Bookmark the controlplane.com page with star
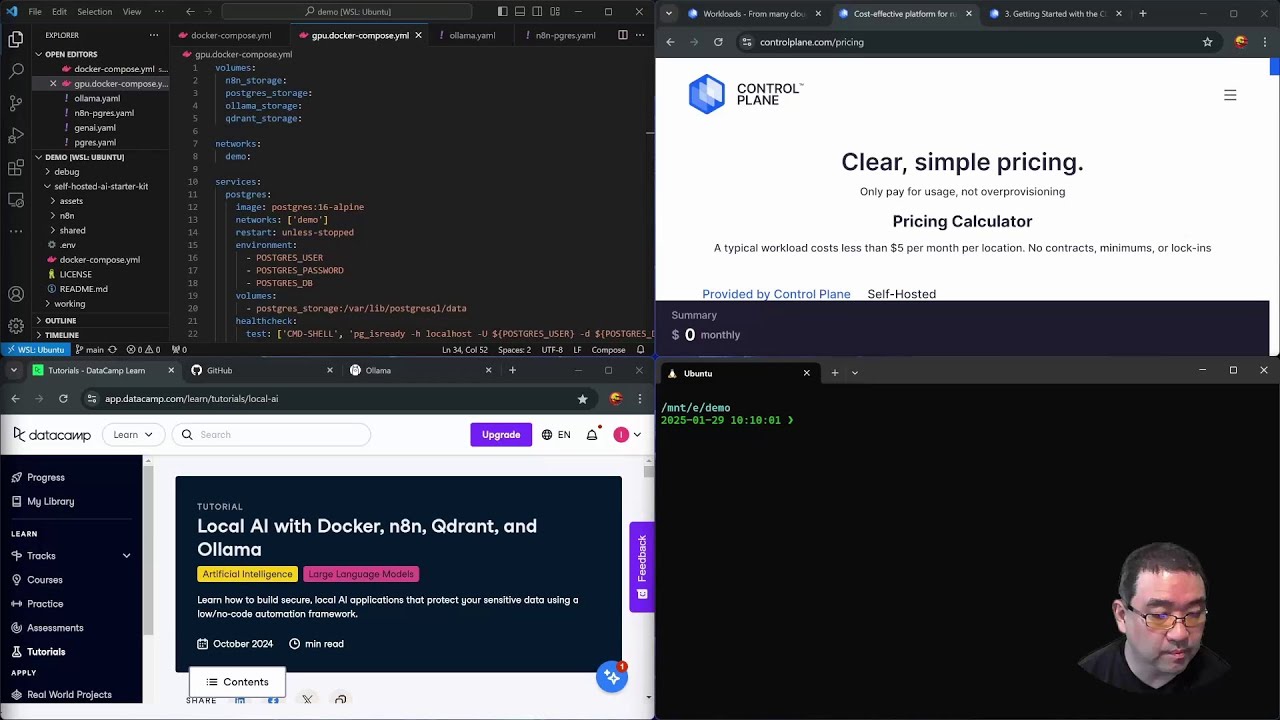Screen dimensions: 1280x720 coord(1207,42)
